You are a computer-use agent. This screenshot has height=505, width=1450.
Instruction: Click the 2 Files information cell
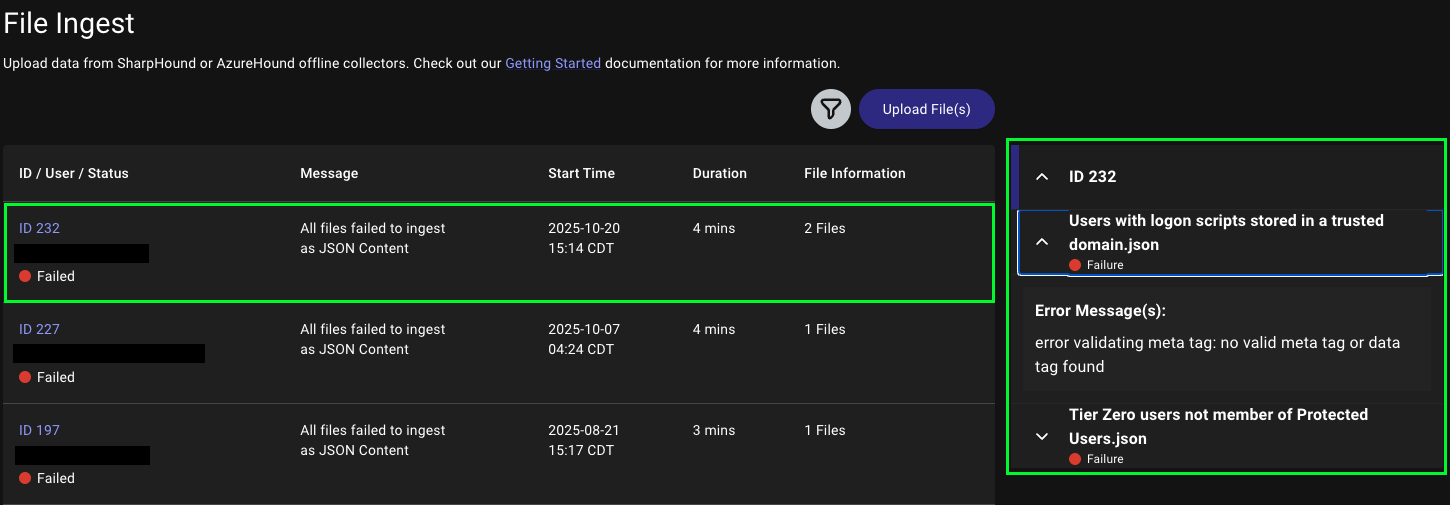click(x=825, y=228)
